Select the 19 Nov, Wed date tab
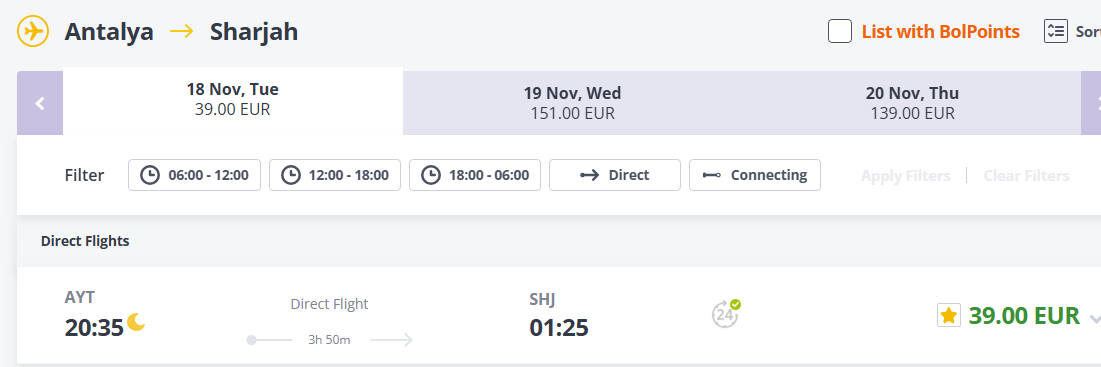Image resolution: width=1101 pixels, height=367 pixels. coord(572,103)
